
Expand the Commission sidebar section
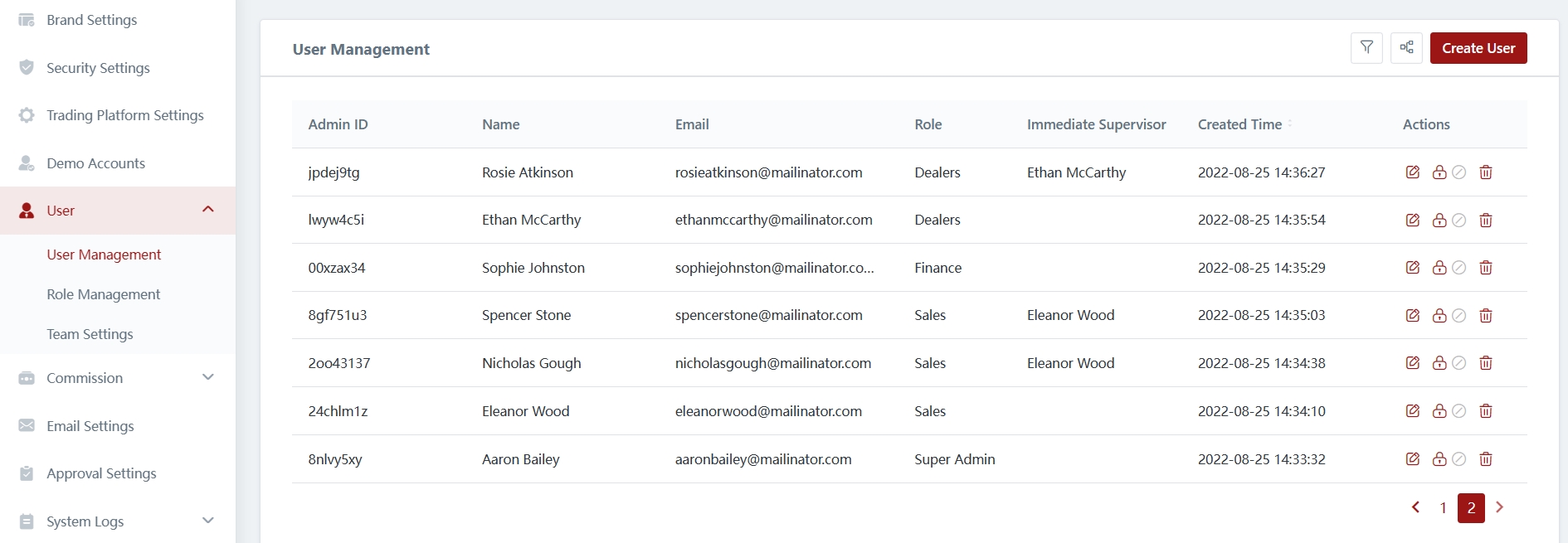point(207,378)
